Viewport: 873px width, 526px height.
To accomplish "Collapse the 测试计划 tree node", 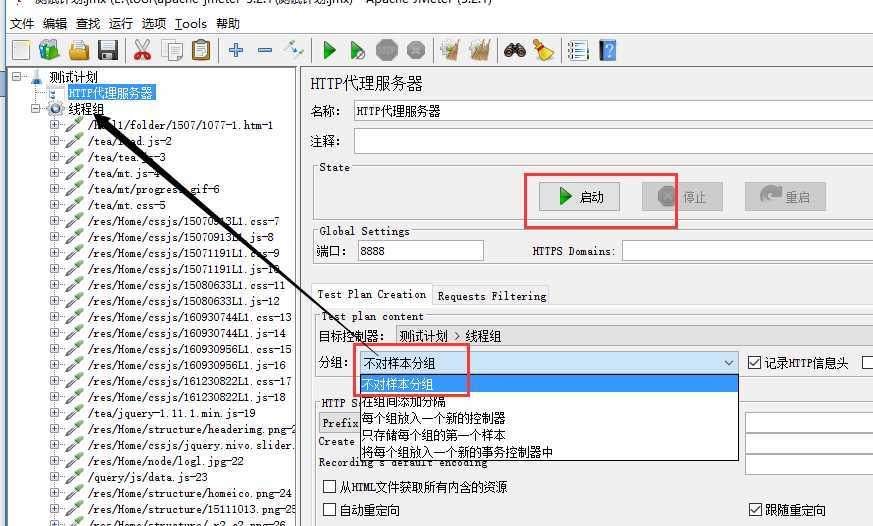I will [x=17, y=76].
